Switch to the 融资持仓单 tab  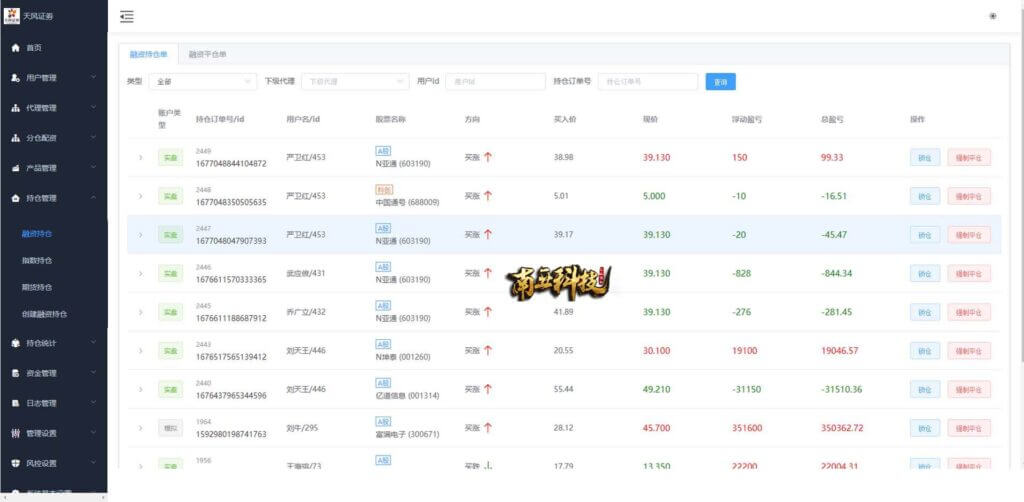[x=148, y=54]
